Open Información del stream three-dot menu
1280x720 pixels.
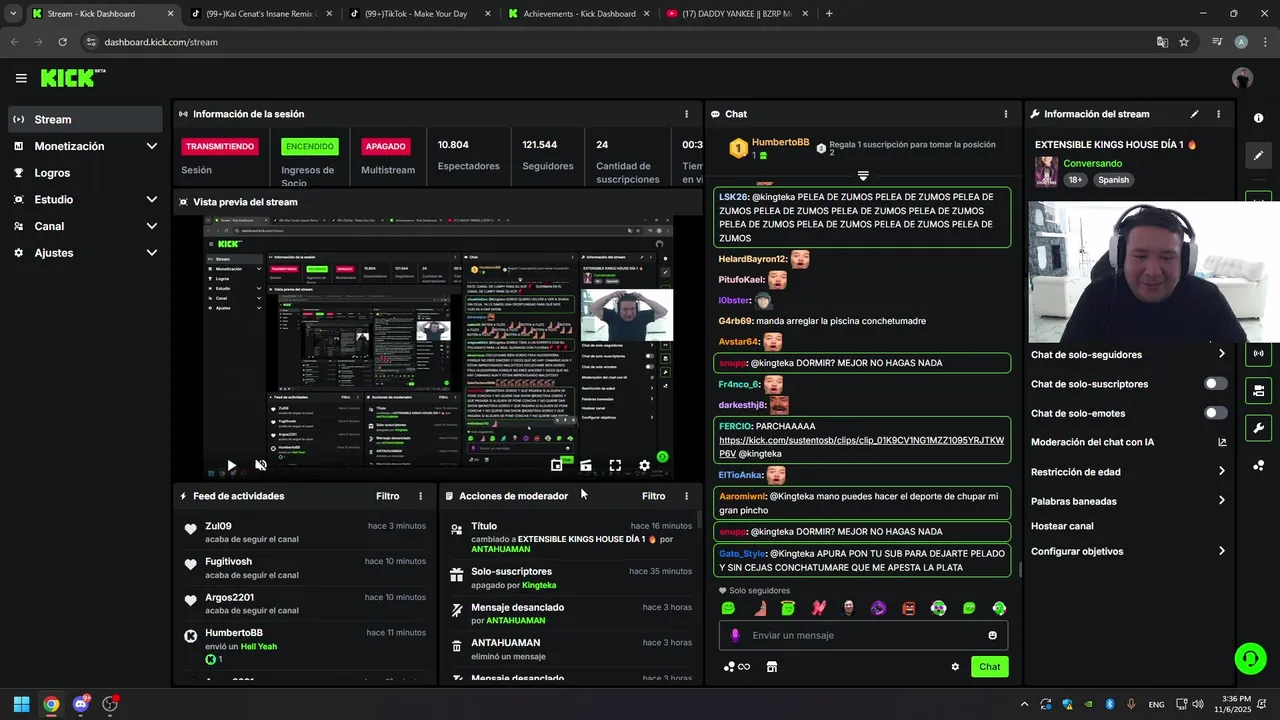click(1218, 114)
